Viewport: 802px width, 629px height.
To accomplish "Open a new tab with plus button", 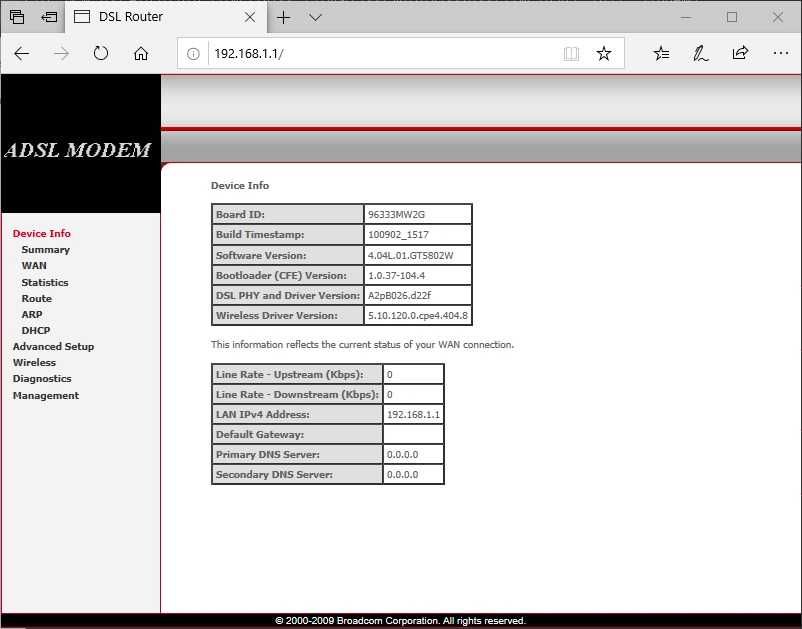I will click(283, 17).
